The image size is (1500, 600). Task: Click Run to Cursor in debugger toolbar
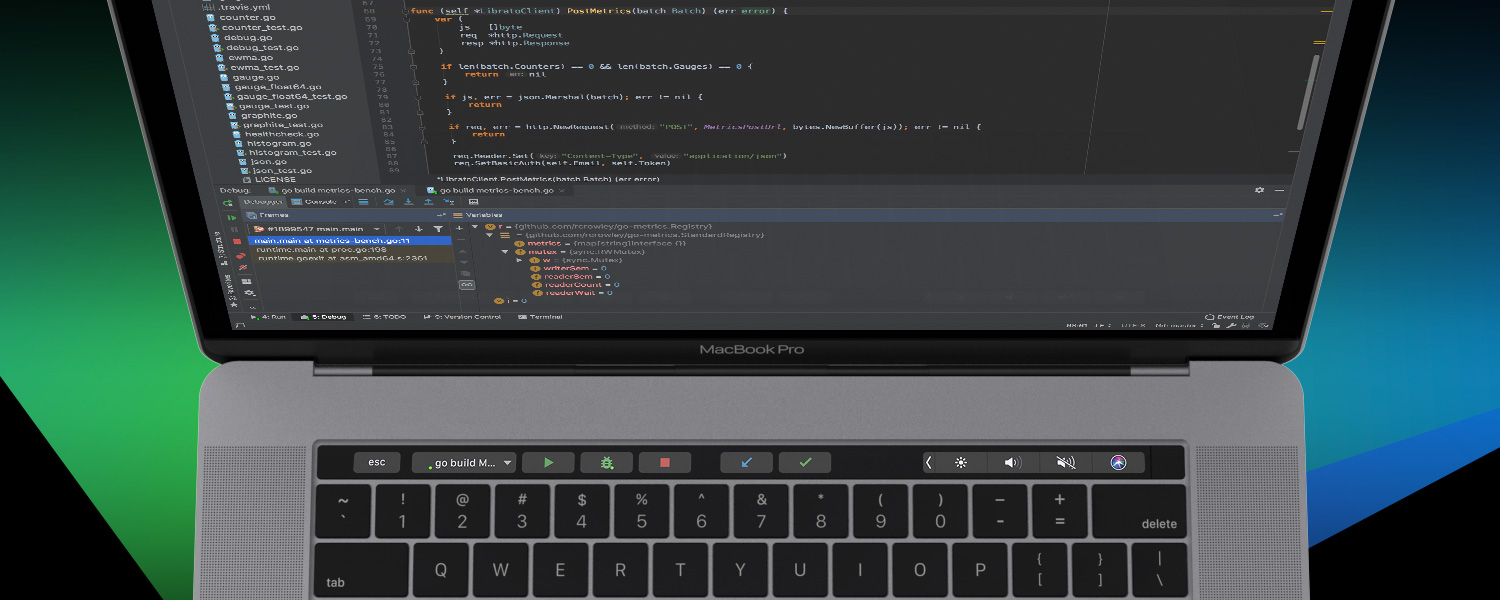click(449, 202)
